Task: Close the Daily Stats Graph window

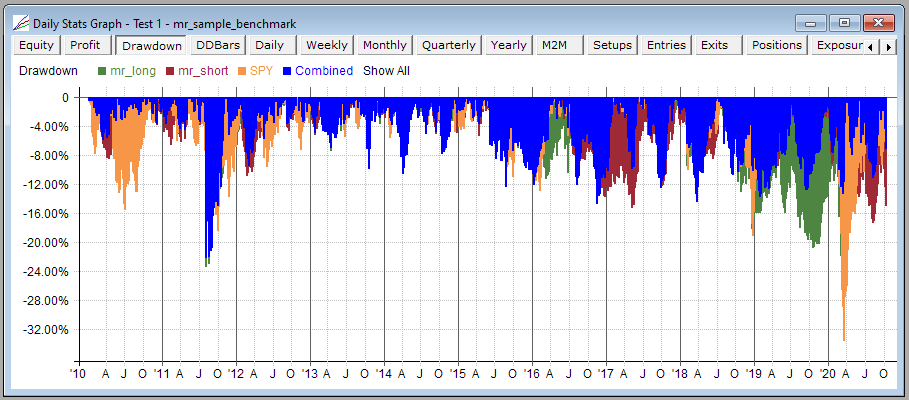Action: (x=877, y=21)
